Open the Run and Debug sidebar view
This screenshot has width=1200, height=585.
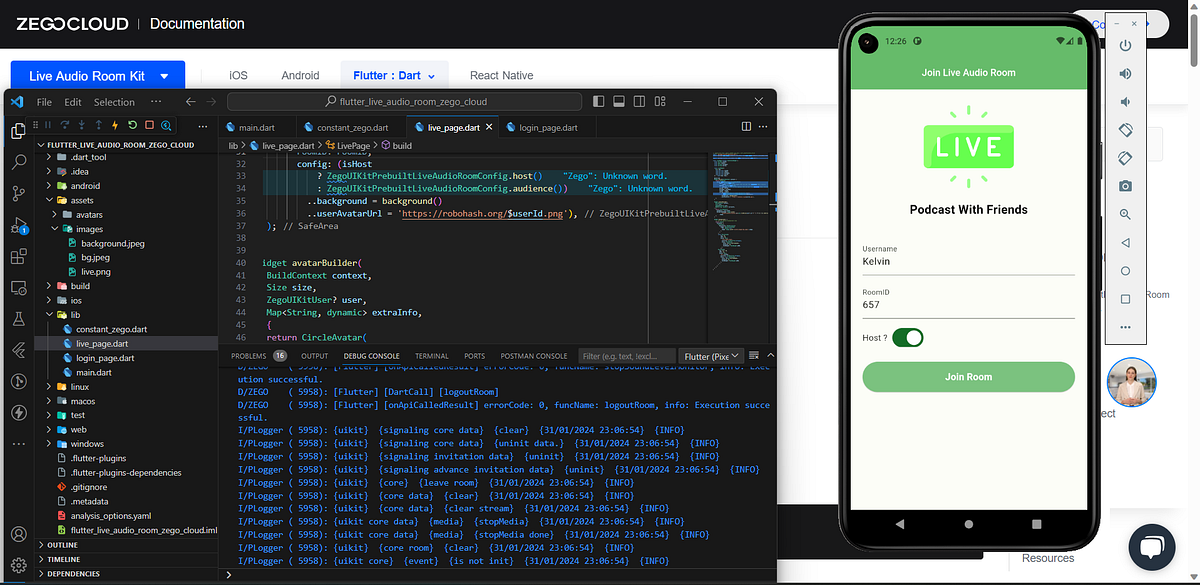point(18,224)
